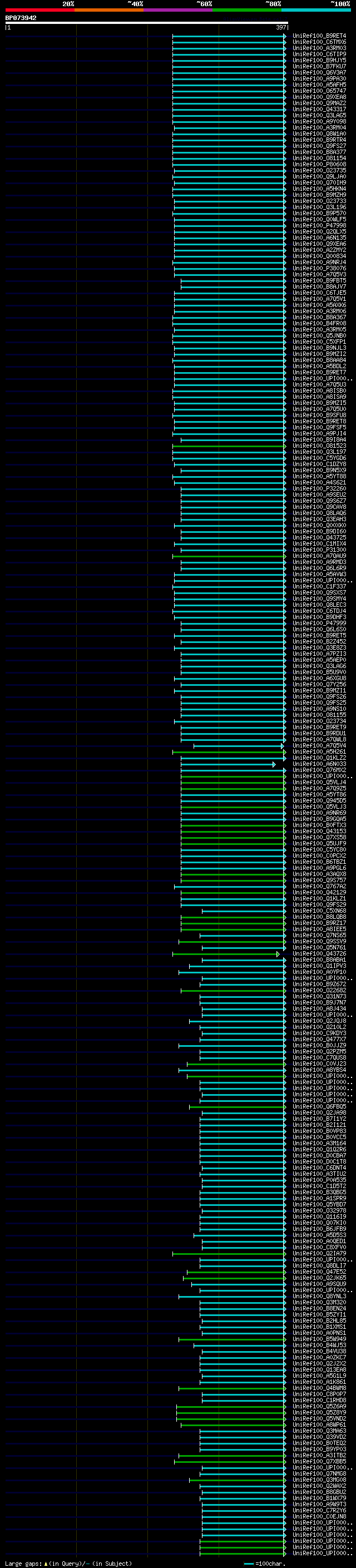Select the UniRef100_B8LQB8 label
The height and width of the screenshot is (1568, 356).
319,917
